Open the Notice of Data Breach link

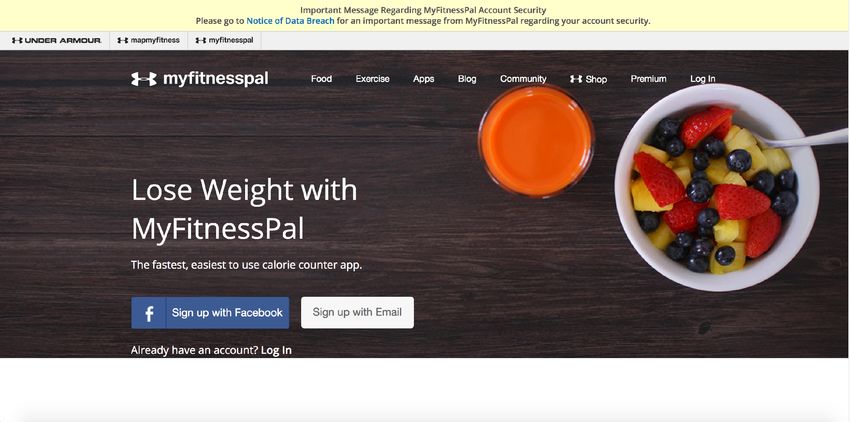290,21
